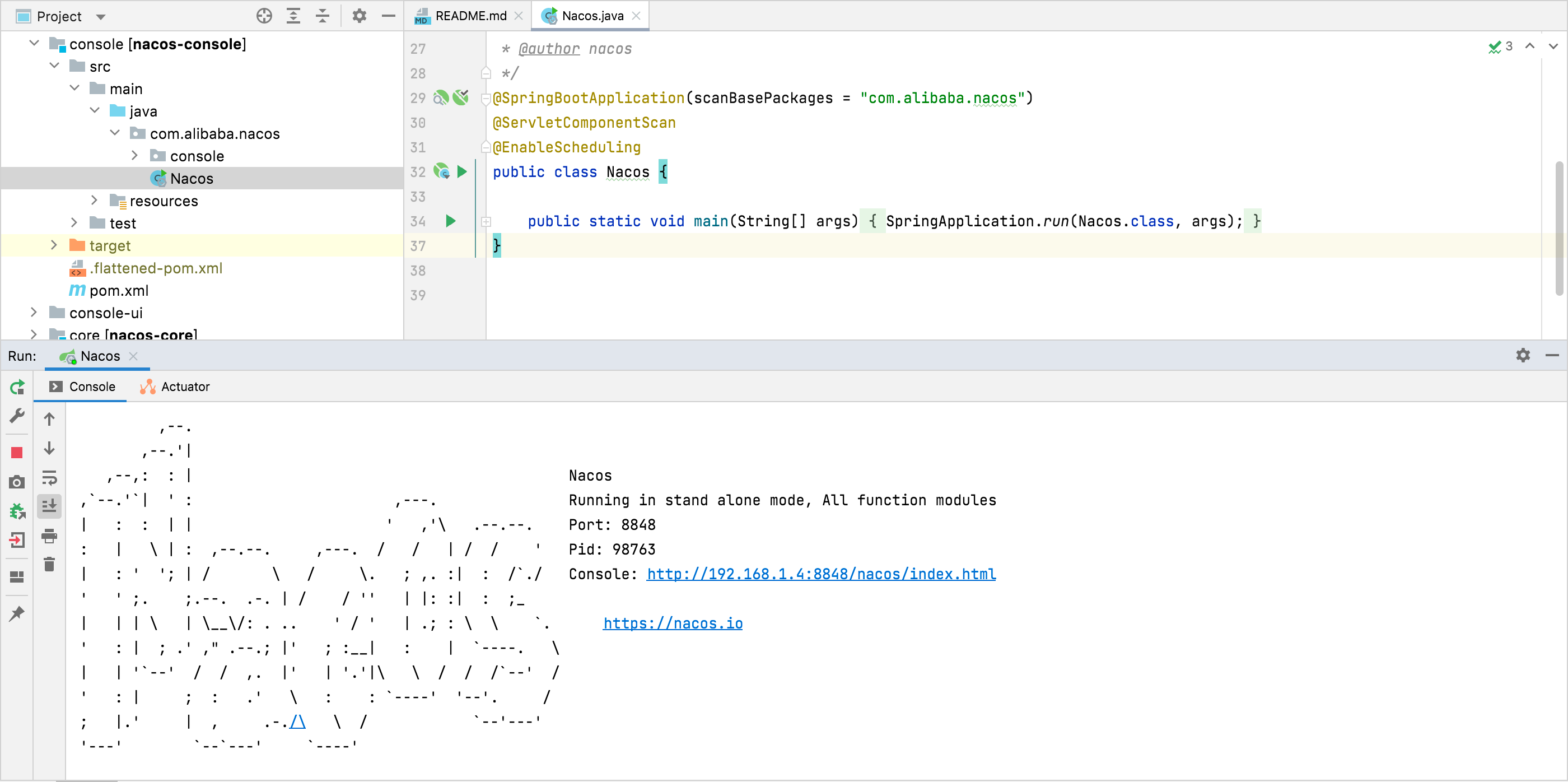Click the down stack trace arrow
Image resolution: width=1568 pixels, height=782 pixels.
[x=49, y=448]
